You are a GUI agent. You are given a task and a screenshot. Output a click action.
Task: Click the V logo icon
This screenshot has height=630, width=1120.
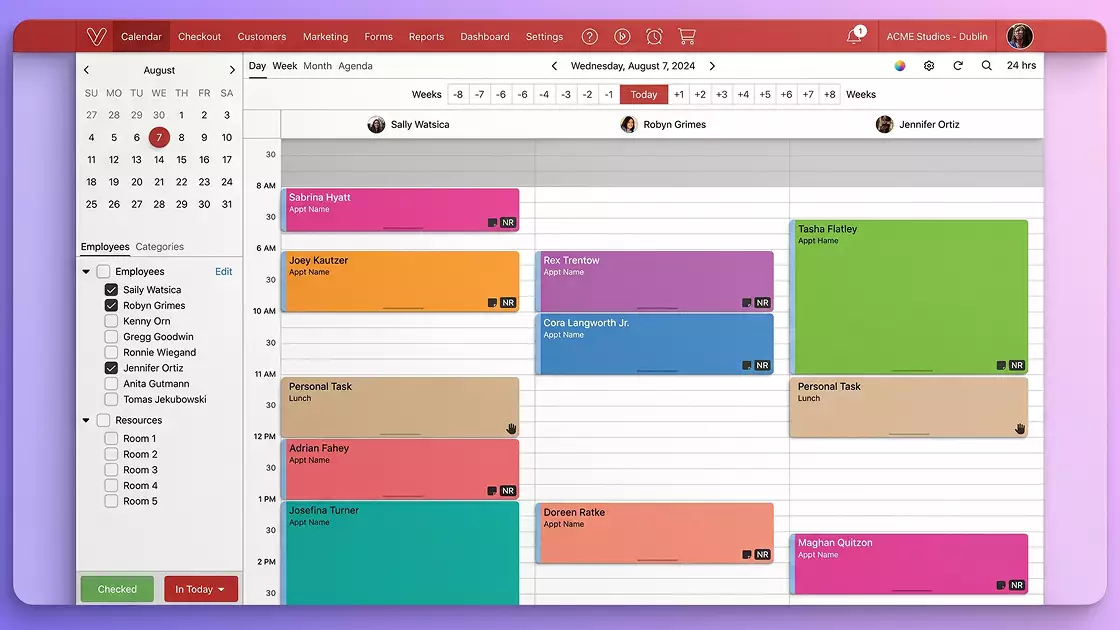pos(96,36)
